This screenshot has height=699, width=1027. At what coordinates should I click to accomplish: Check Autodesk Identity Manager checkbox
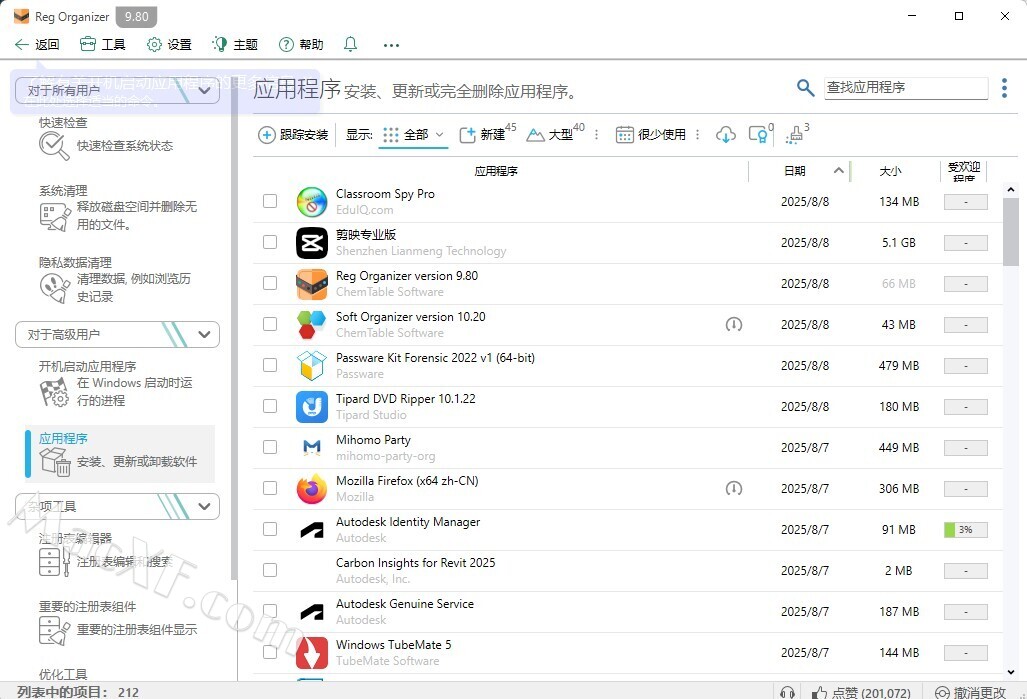pyautogui.click(x=270, y=529)
